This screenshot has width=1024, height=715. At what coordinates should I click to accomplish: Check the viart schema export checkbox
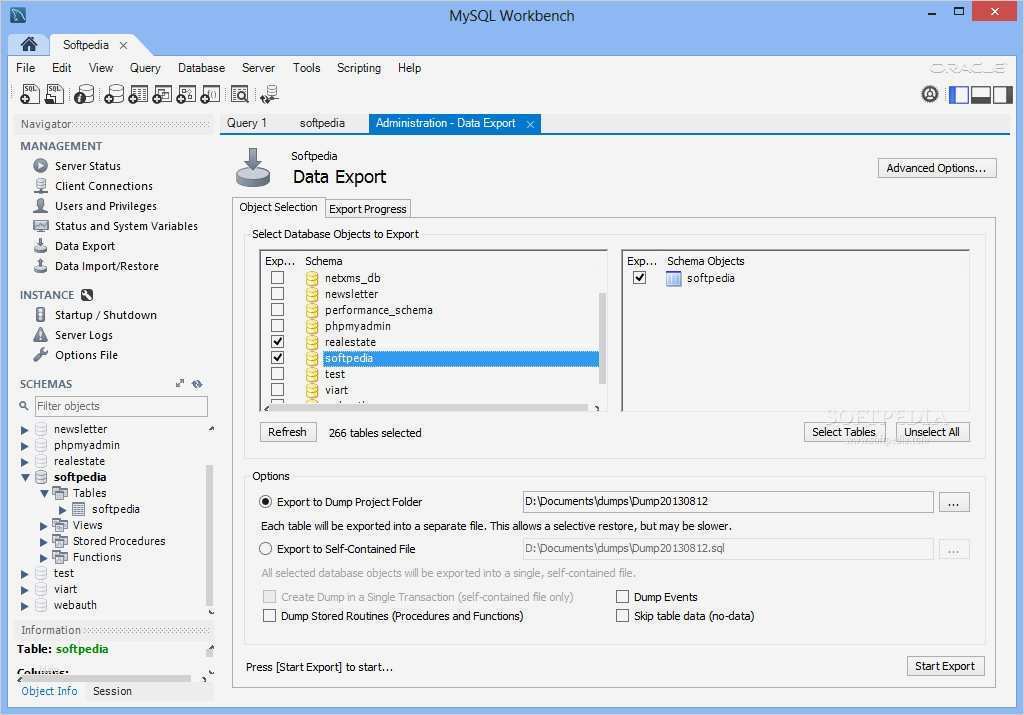[278, 390]
